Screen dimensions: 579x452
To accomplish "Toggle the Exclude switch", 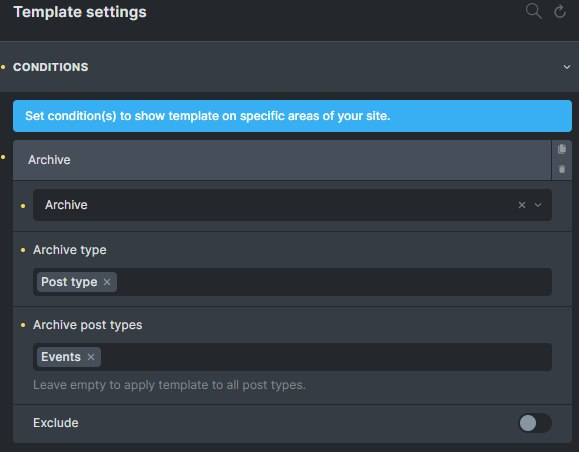I will (x=535, y=423).
